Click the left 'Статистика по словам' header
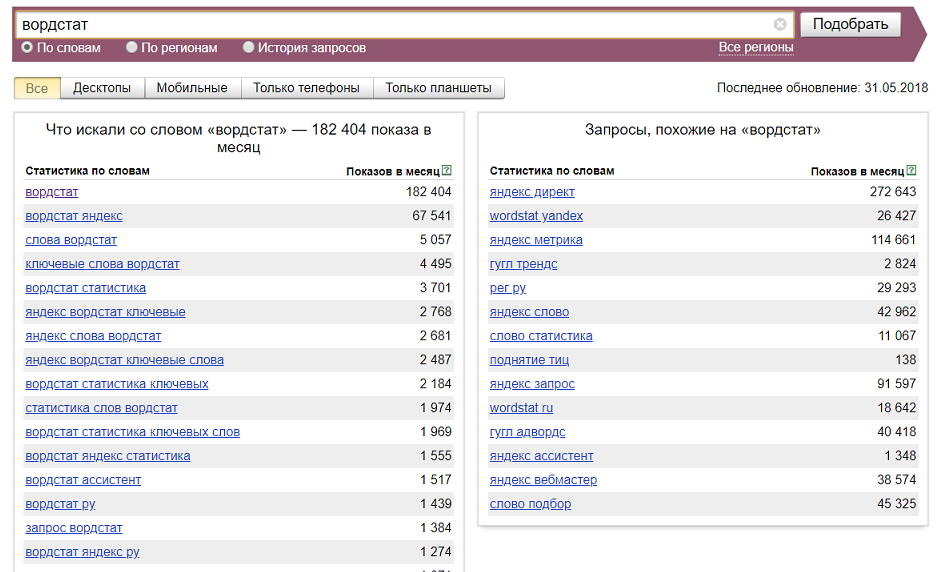The height and width of the screenshot is (572, 936). coord(87,171)
